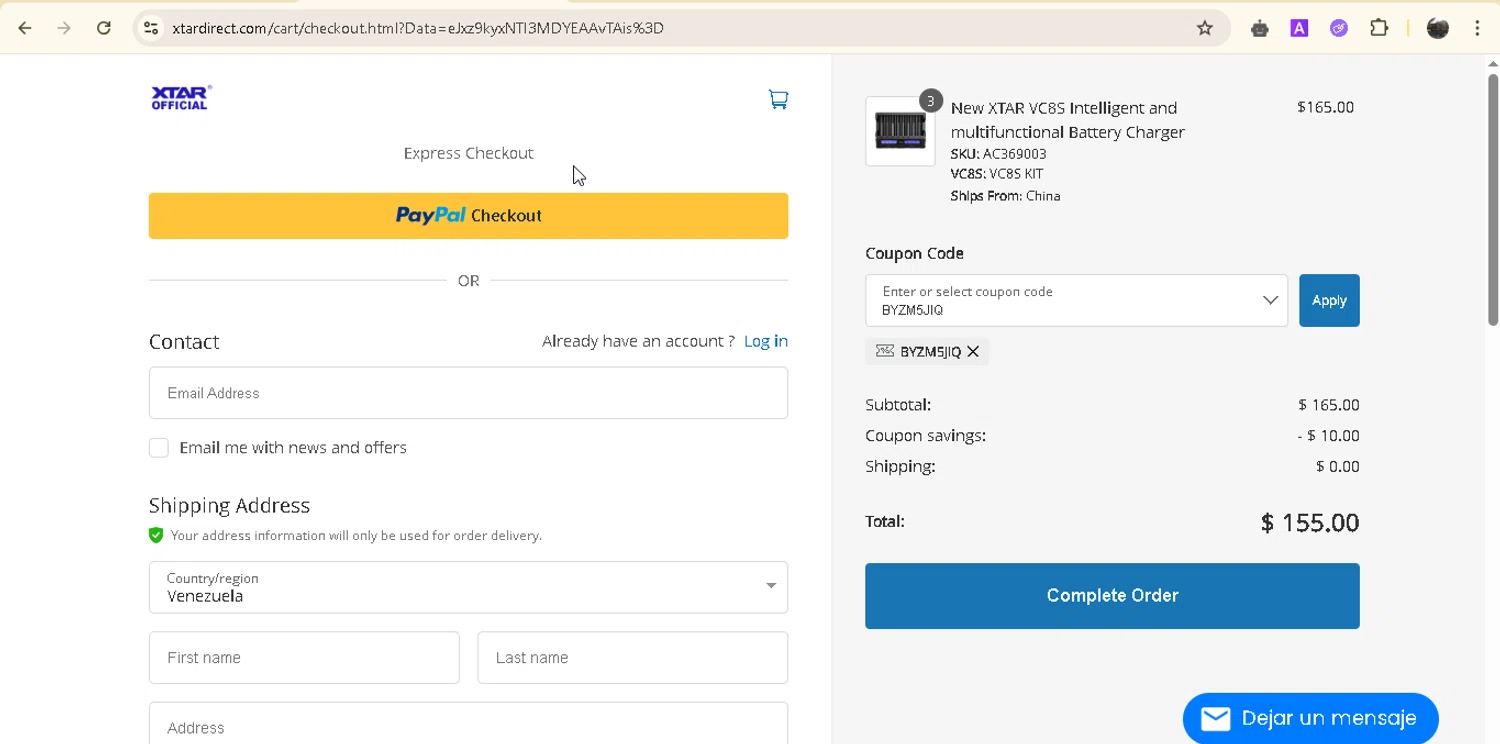Click the 'SKU: AC369003' text

(998, 154)
